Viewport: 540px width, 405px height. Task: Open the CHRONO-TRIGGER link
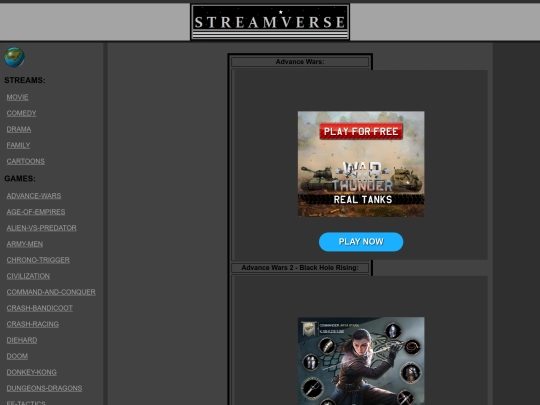(x=38, y=260)
